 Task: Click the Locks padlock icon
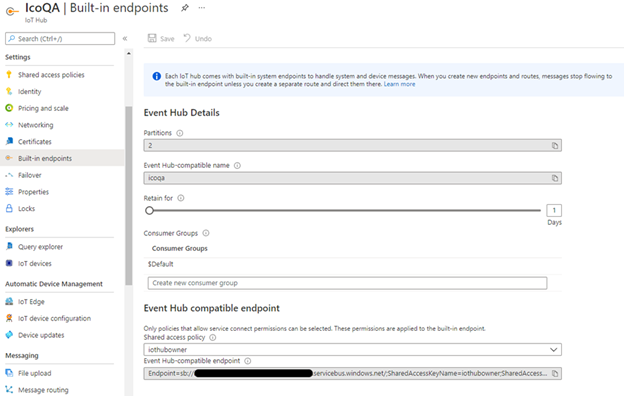click(x=9, y=208)
